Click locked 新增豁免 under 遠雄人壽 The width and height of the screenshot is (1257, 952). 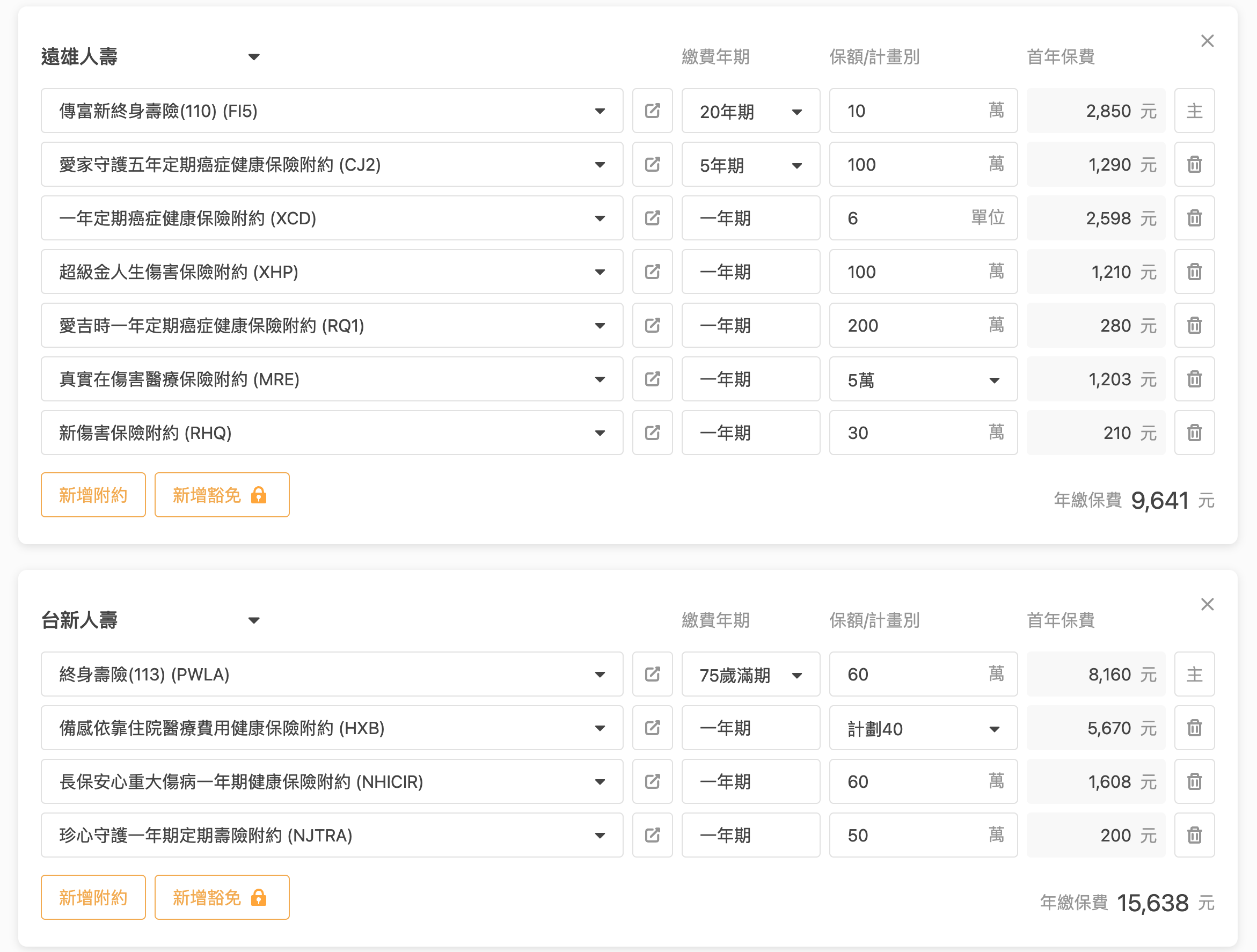click(x=222, y=495)
